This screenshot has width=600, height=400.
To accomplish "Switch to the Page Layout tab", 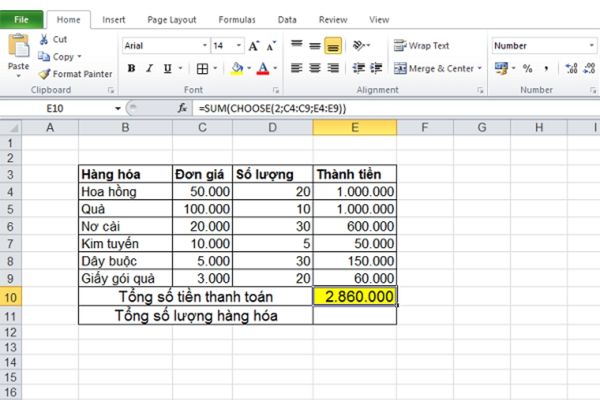I will [x=172, y=20].
